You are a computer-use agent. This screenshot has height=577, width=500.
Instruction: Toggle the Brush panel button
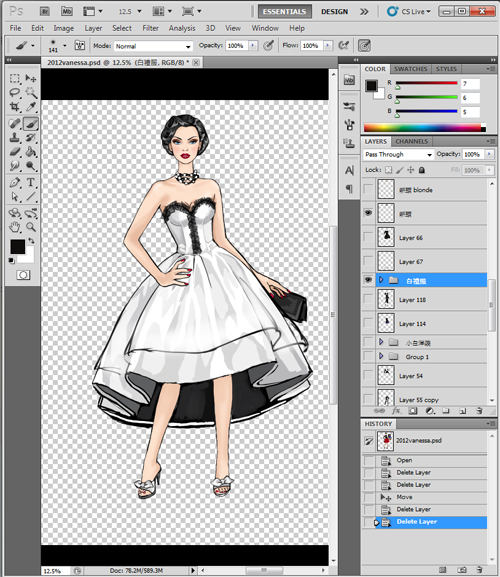pos(79,46)
